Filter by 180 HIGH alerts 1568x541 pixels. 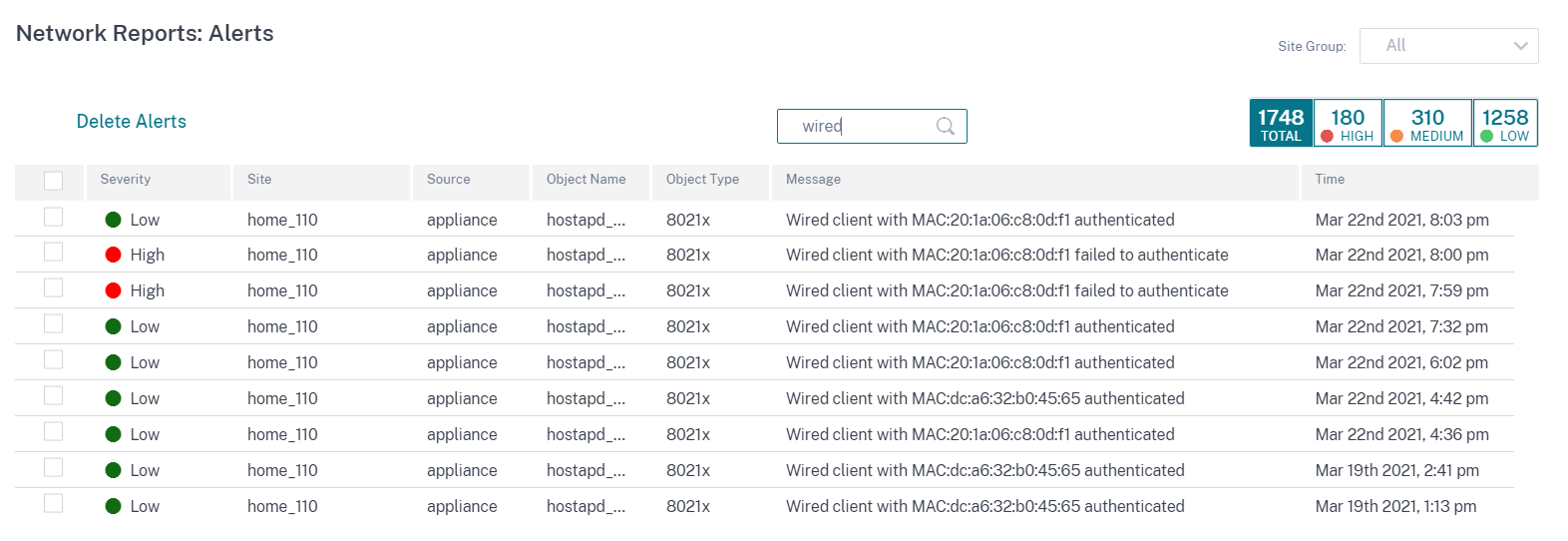pyautogui.click(x=1348, y=123)
